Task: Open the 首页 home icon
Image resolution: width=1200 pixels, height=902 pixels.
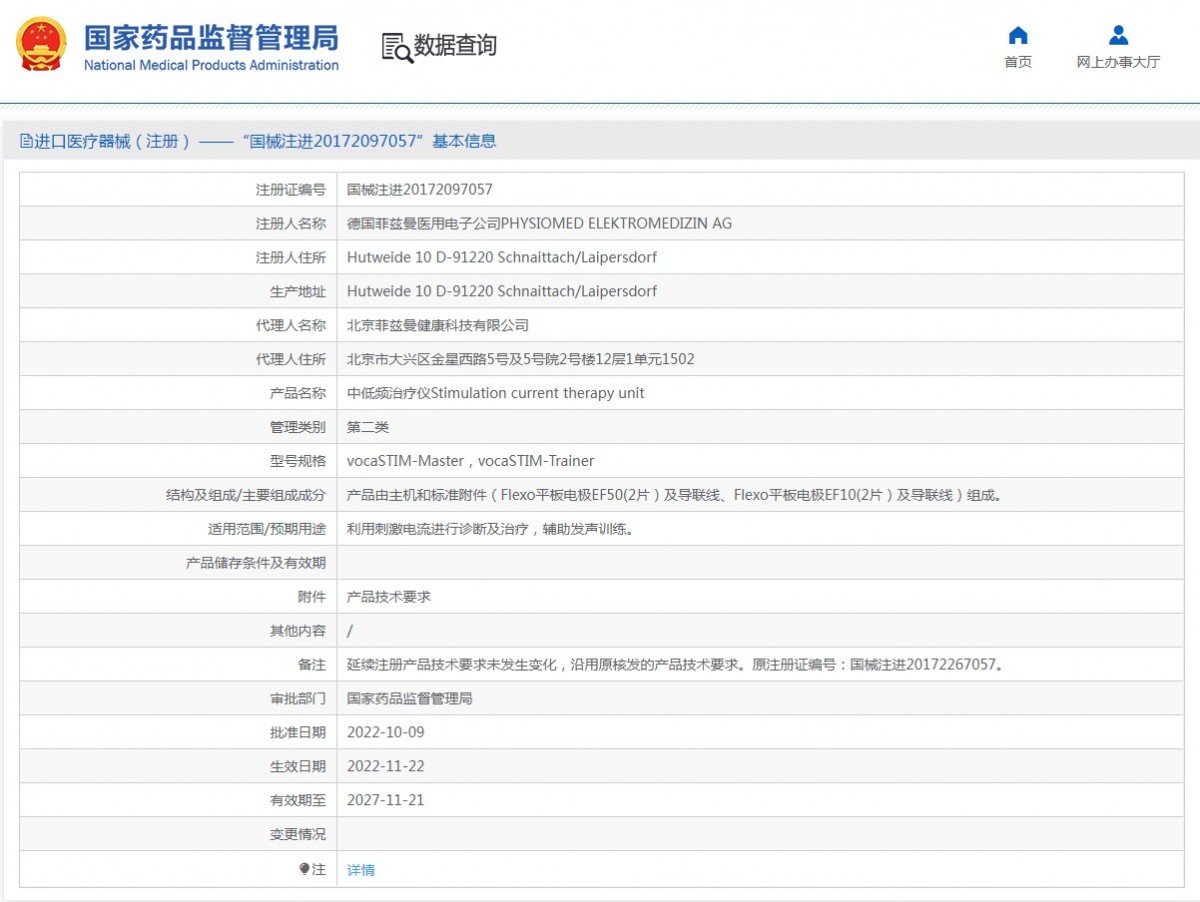Action: pos(1018,36)
